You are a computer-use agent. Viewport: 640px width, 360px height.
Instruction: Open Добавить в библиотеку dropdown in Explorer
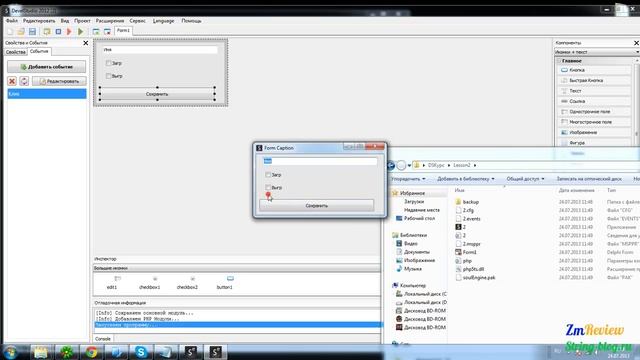click(466, 179)
